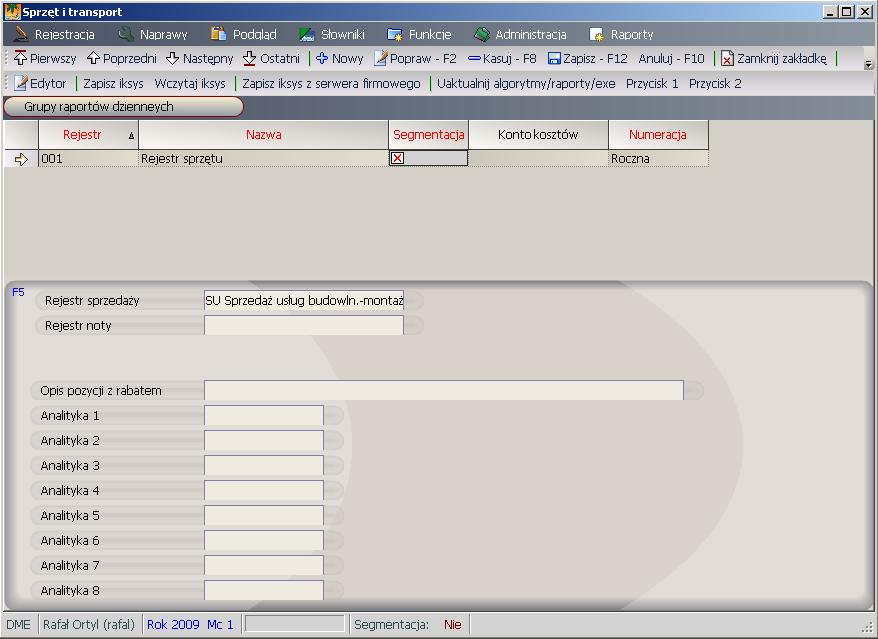Sort by the Rejestr column header

click(88, 134)
